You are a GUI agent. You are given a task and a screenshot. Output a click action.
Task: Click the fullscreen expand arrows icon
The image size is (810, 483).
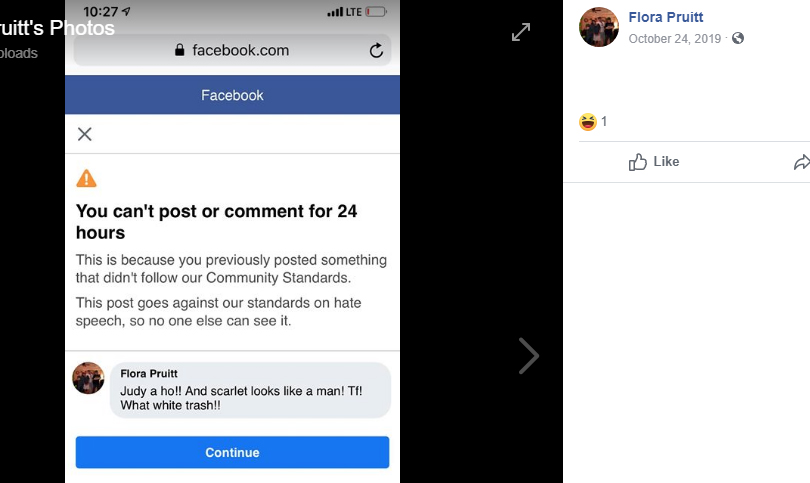(x=521, y=32)
